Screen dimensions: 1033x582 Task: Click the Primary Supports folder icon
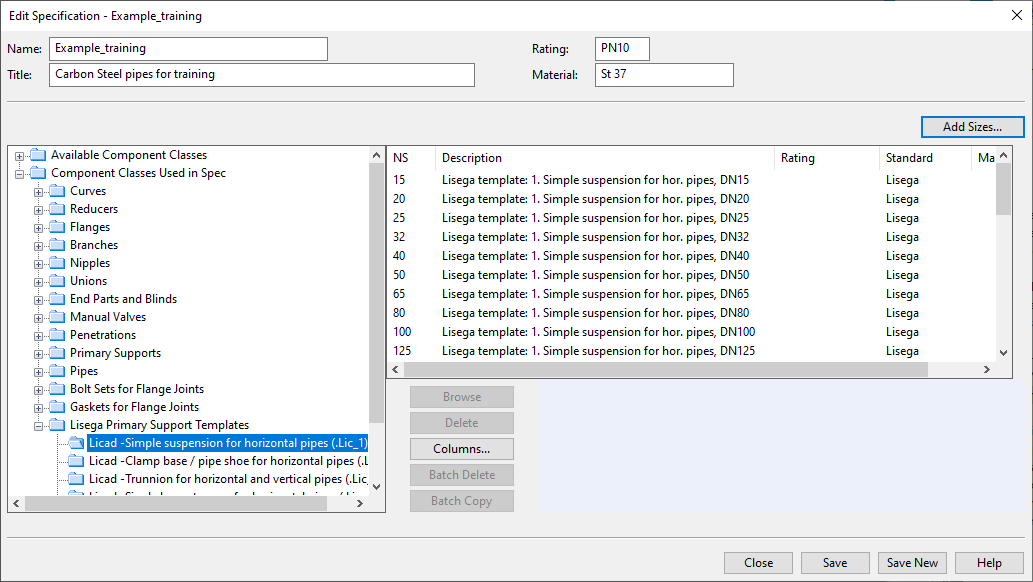(57, 353)
